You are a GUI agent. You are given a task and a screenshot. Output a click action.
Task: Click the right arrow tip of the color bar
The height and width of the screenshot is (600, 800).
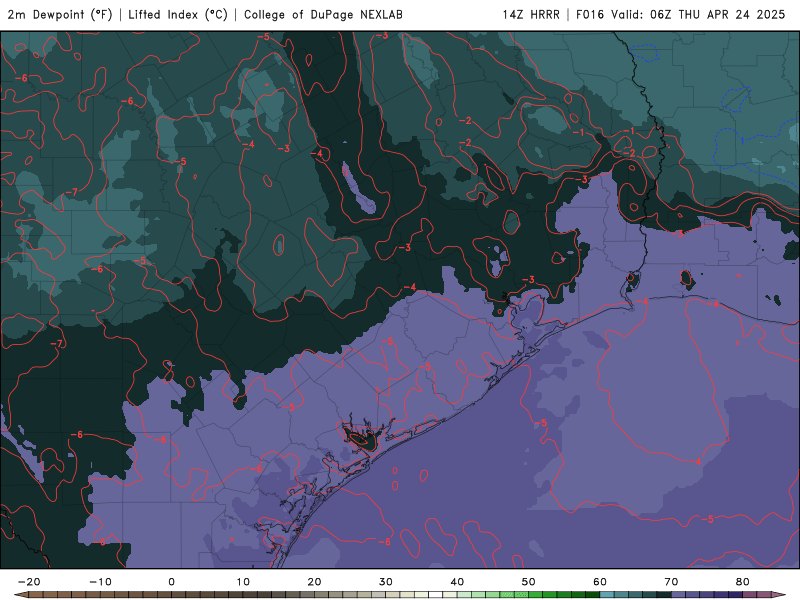click(780, 595)
